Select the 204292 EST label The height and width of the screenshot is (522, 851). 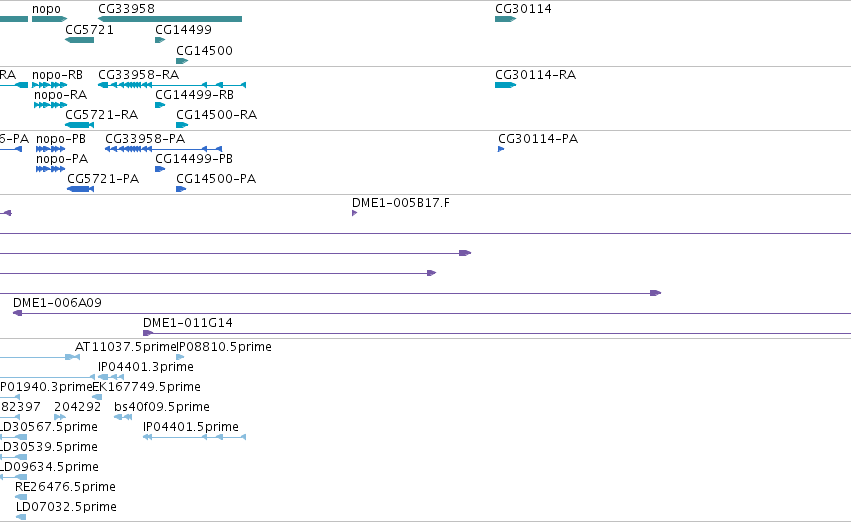pos(78,406)
